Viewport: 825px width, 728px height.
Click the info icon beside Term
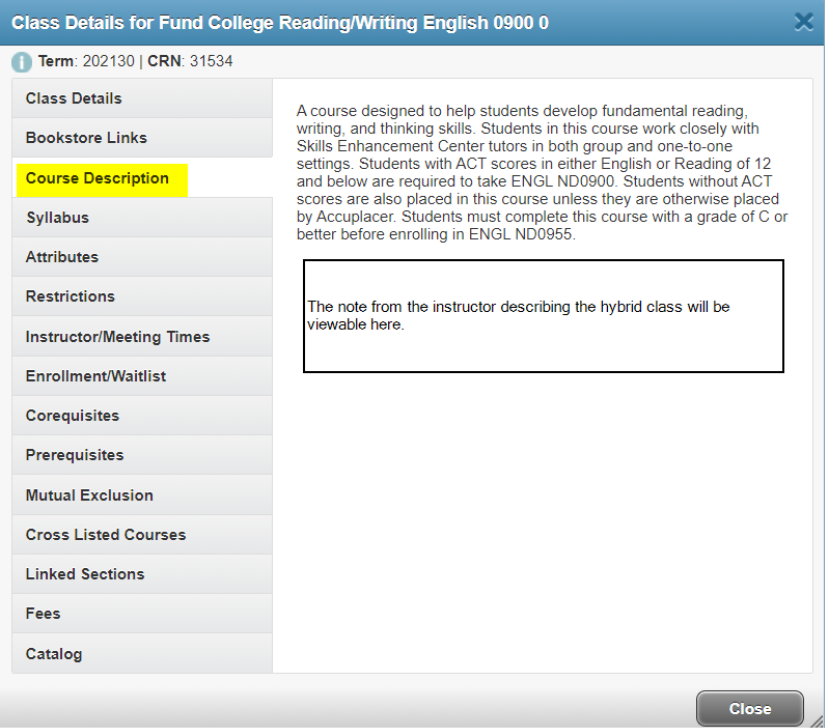pyautogui.click(x=22, y=62)
